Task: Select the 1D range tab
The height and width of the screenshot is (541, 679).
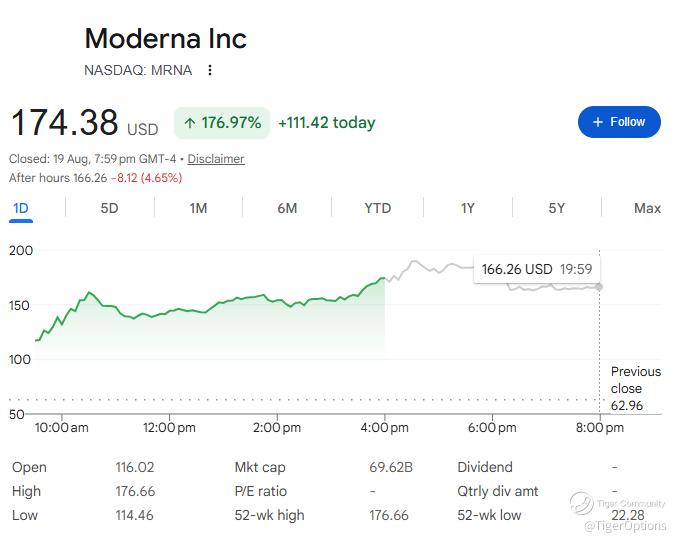Action: (21, 208)
